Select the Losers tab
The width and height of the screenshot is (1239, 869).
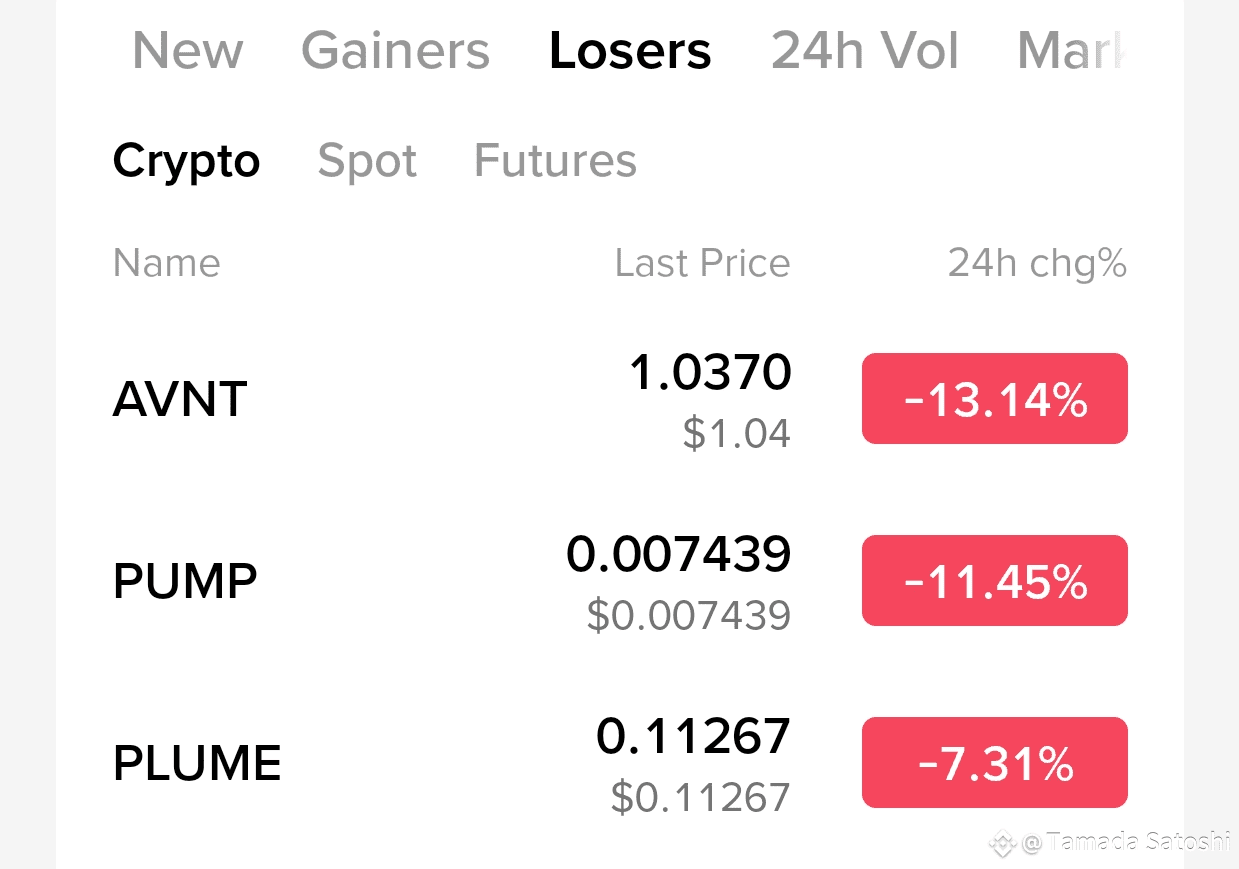pyautogui.click(x=630, y=50)
